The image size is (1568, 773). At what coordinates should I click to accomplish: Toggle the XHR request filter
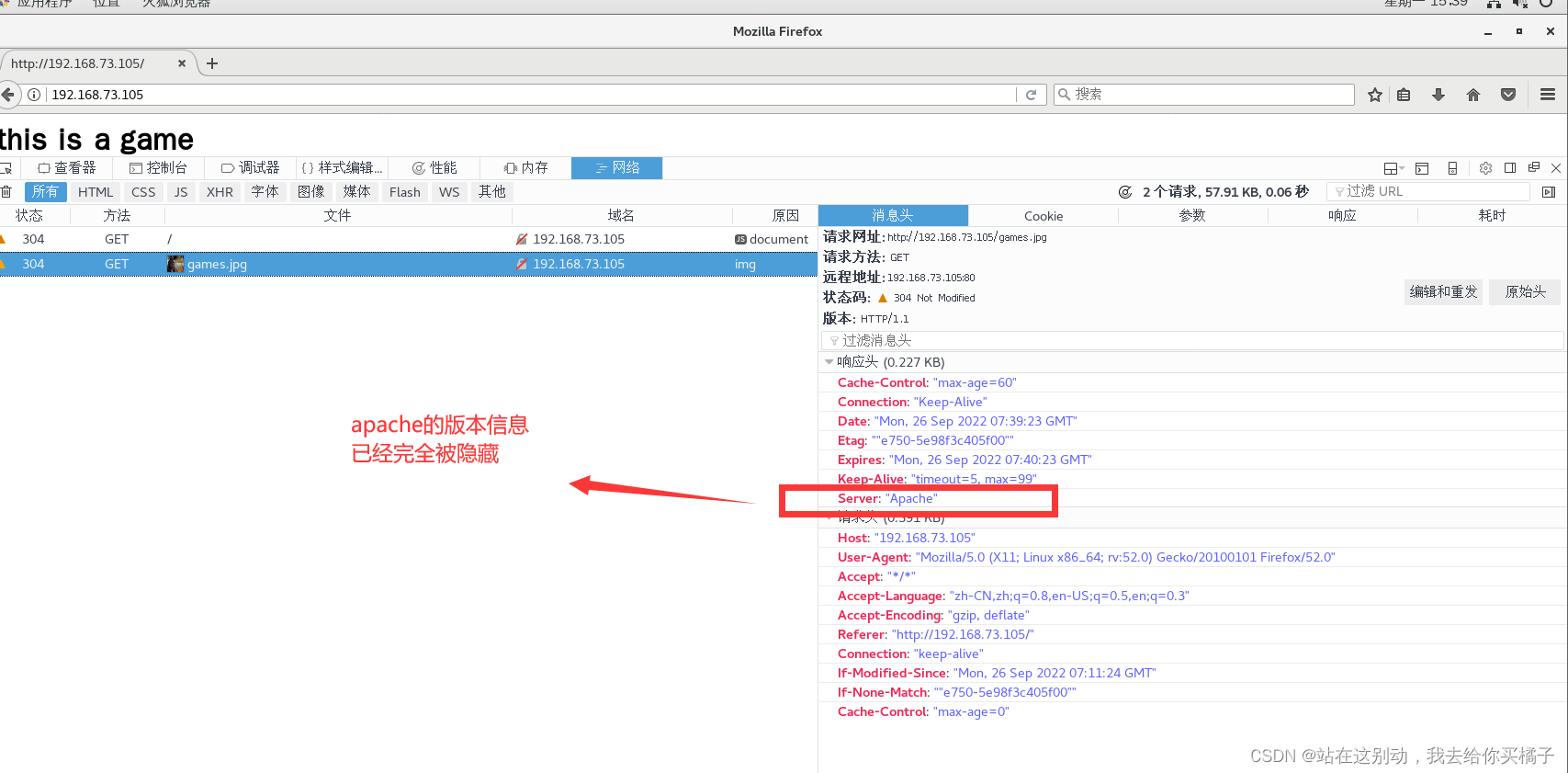coord(220,192)
